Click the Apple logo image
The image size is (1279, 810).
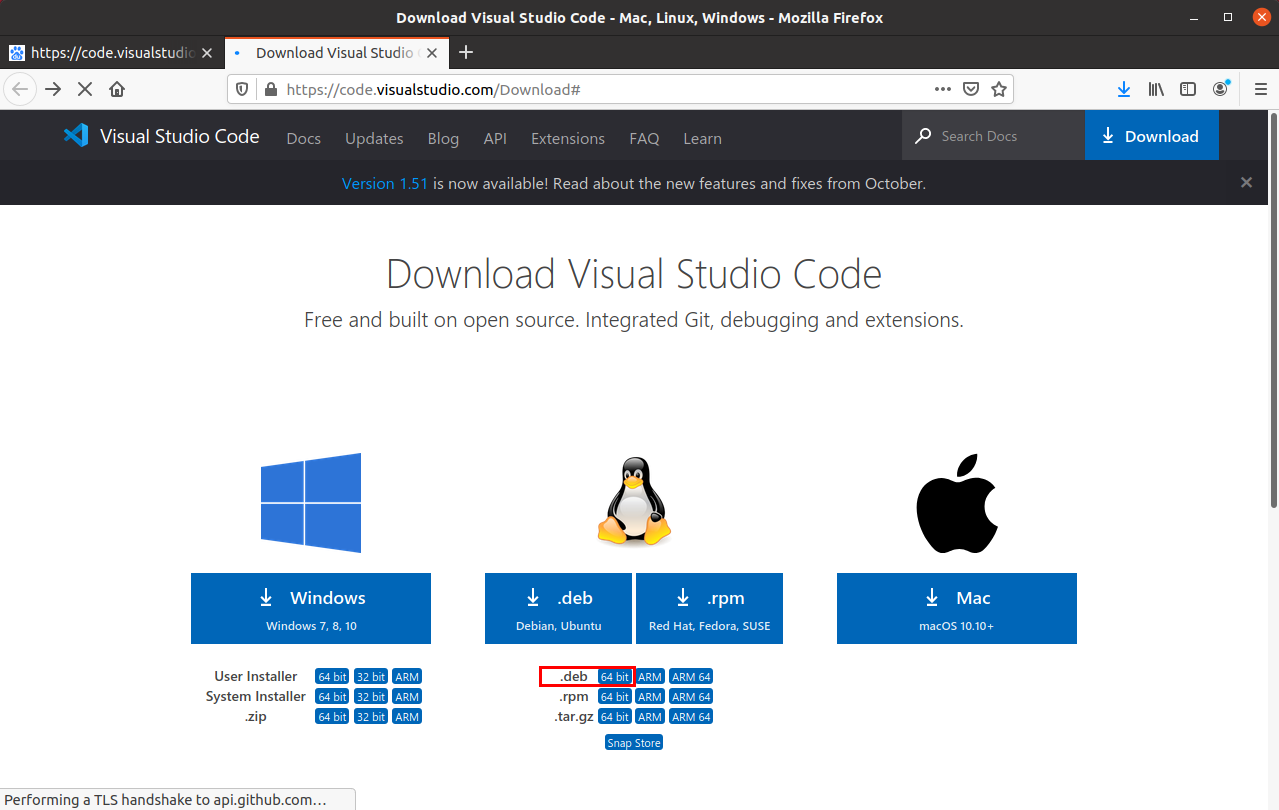click(957, 503)
